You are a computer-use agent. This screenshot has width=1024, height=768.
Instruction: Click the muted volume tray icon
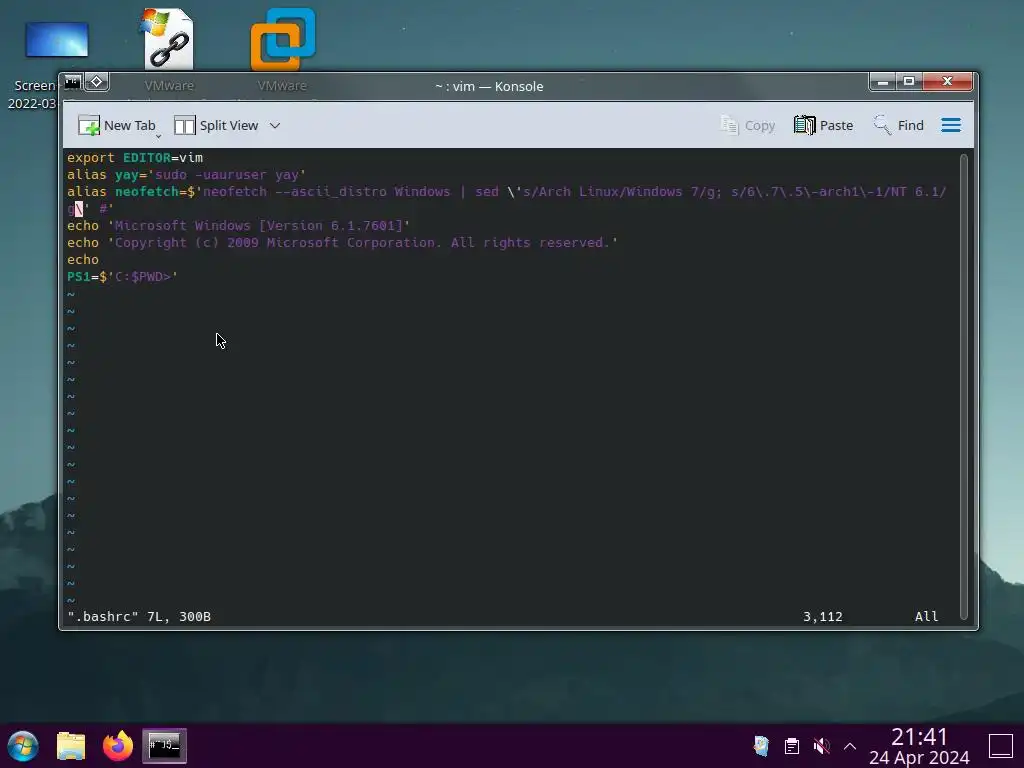point(822,746)
